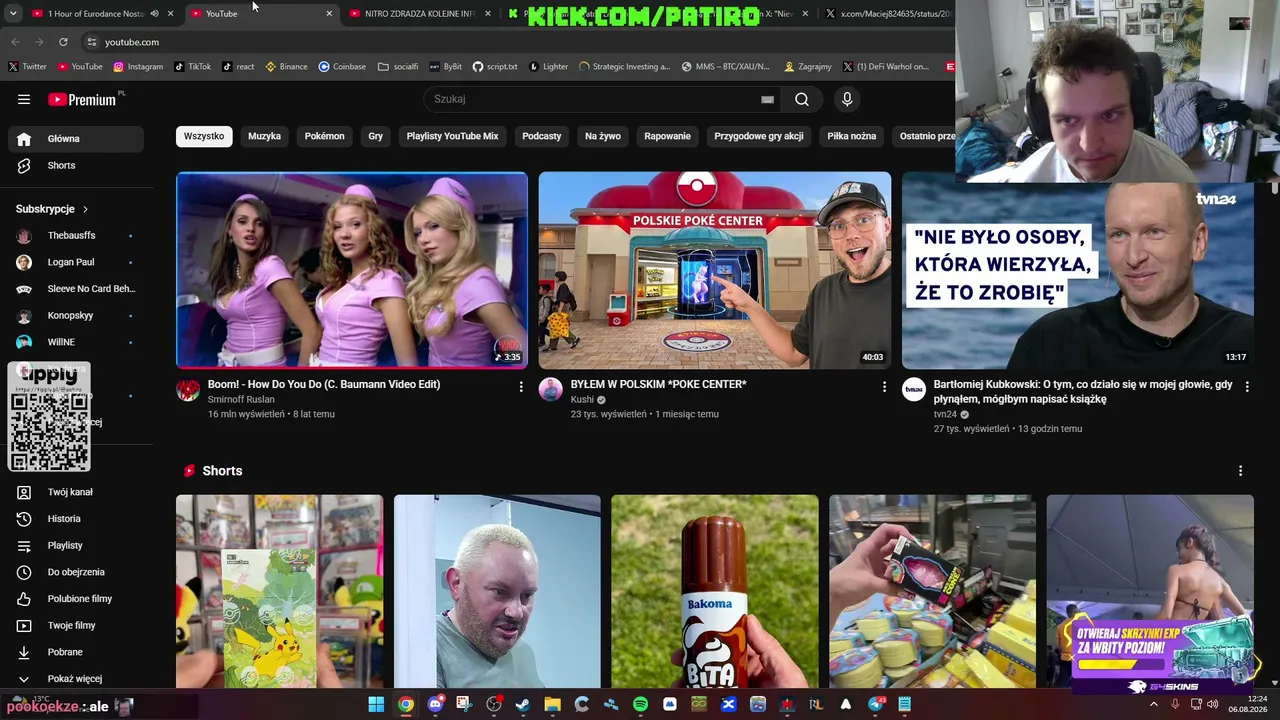Open the Binance bookmark
1280x720 pixels.
pyautogui.click(x=287, y=67)
